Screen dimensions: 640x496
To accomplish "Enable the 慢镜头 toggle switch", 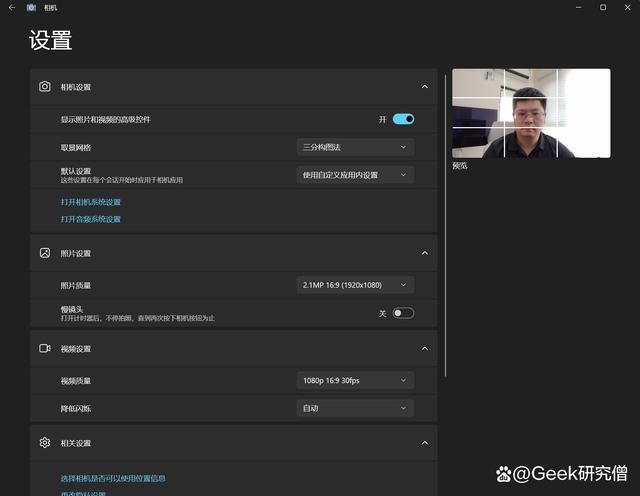I will (403, 313).
